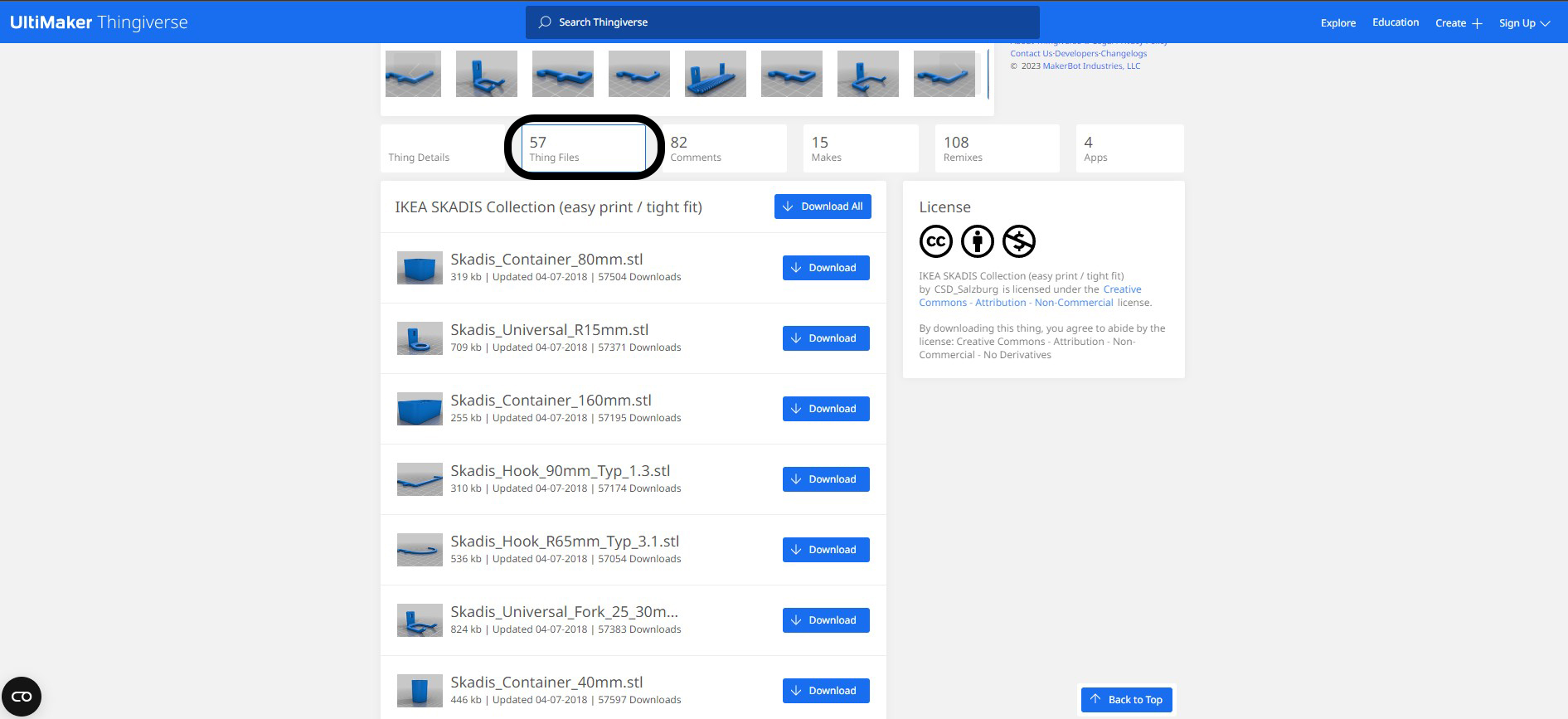Click the magnifier icon in search bar

[545, 22]
